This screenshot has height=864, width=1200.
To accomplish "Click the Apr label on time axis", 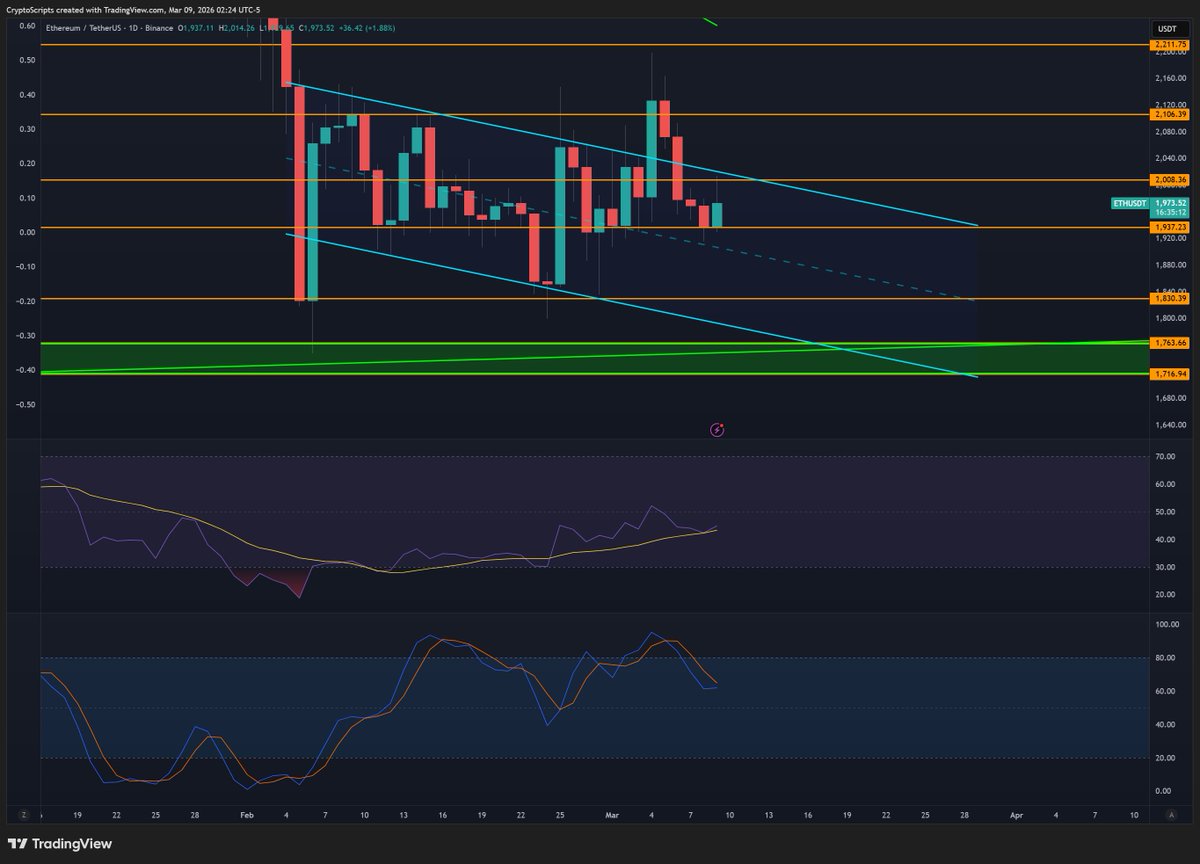I will point(1016,815).
